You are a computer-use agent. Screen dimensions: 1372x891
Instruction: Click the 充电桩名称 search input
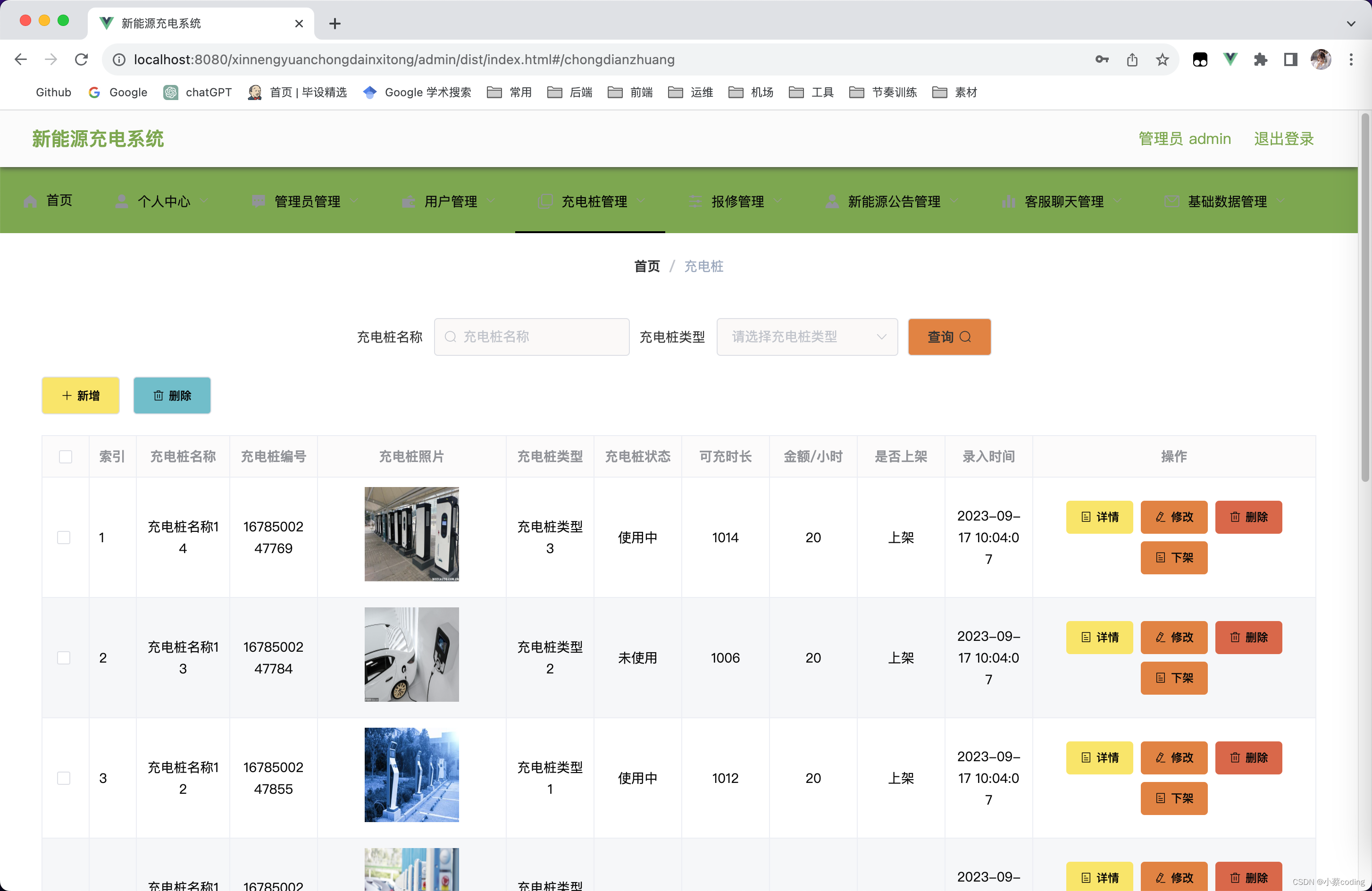click(532, 337)
